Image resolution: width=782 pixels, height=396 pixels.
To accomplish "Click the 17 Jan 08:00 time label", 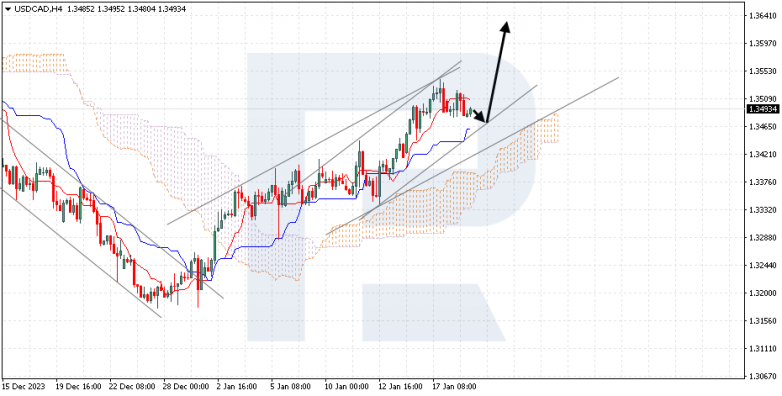I will coord(454,387).
